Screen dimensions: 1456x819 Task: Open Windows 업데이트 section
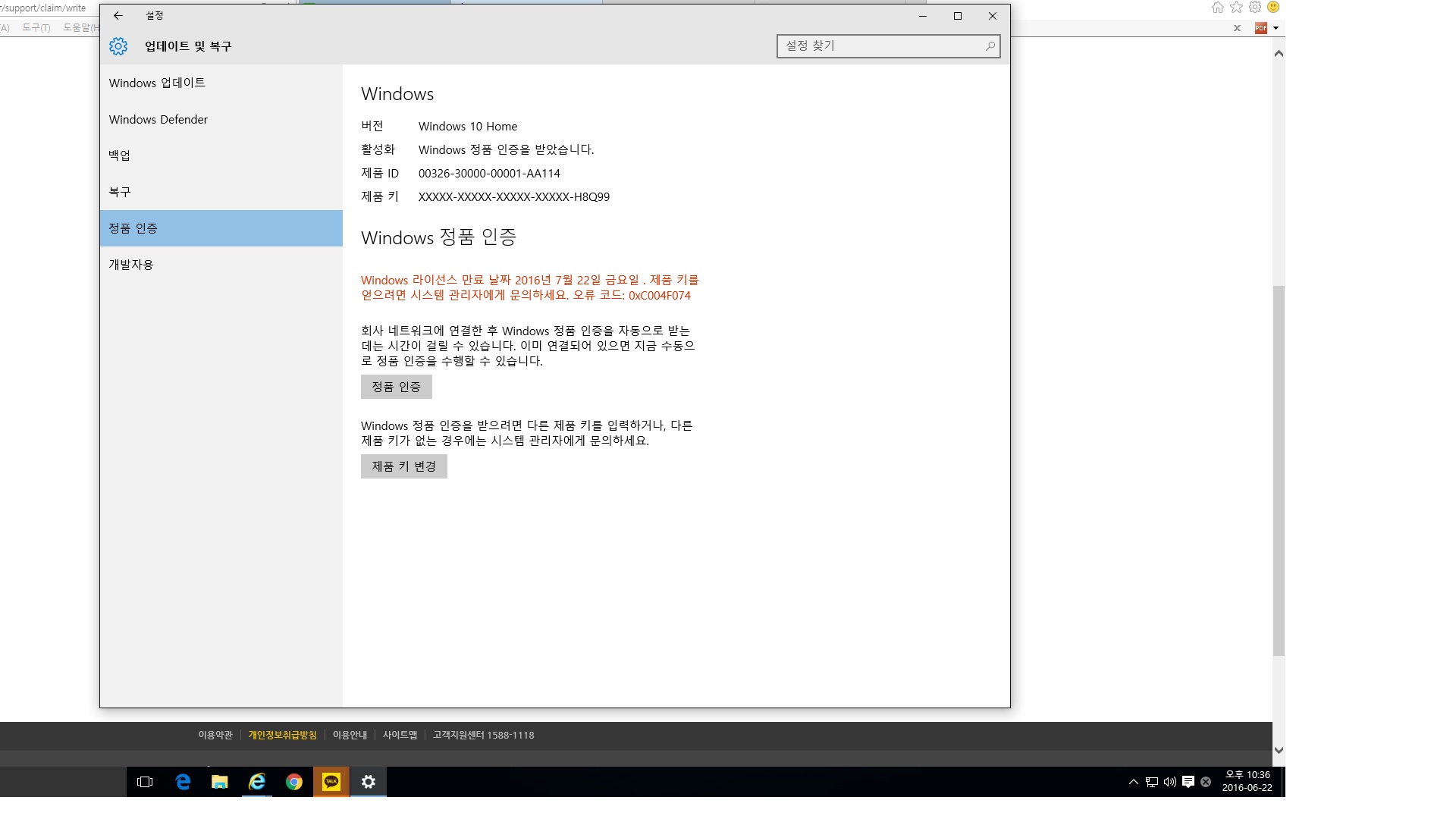pyautogui.click(x=221, y=83)
